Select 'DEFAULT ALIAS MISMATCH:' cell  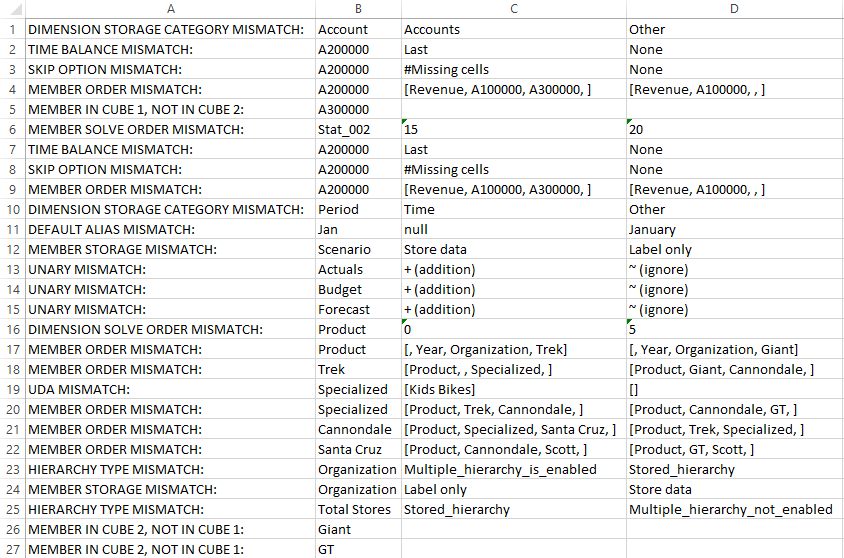(170, 230)
